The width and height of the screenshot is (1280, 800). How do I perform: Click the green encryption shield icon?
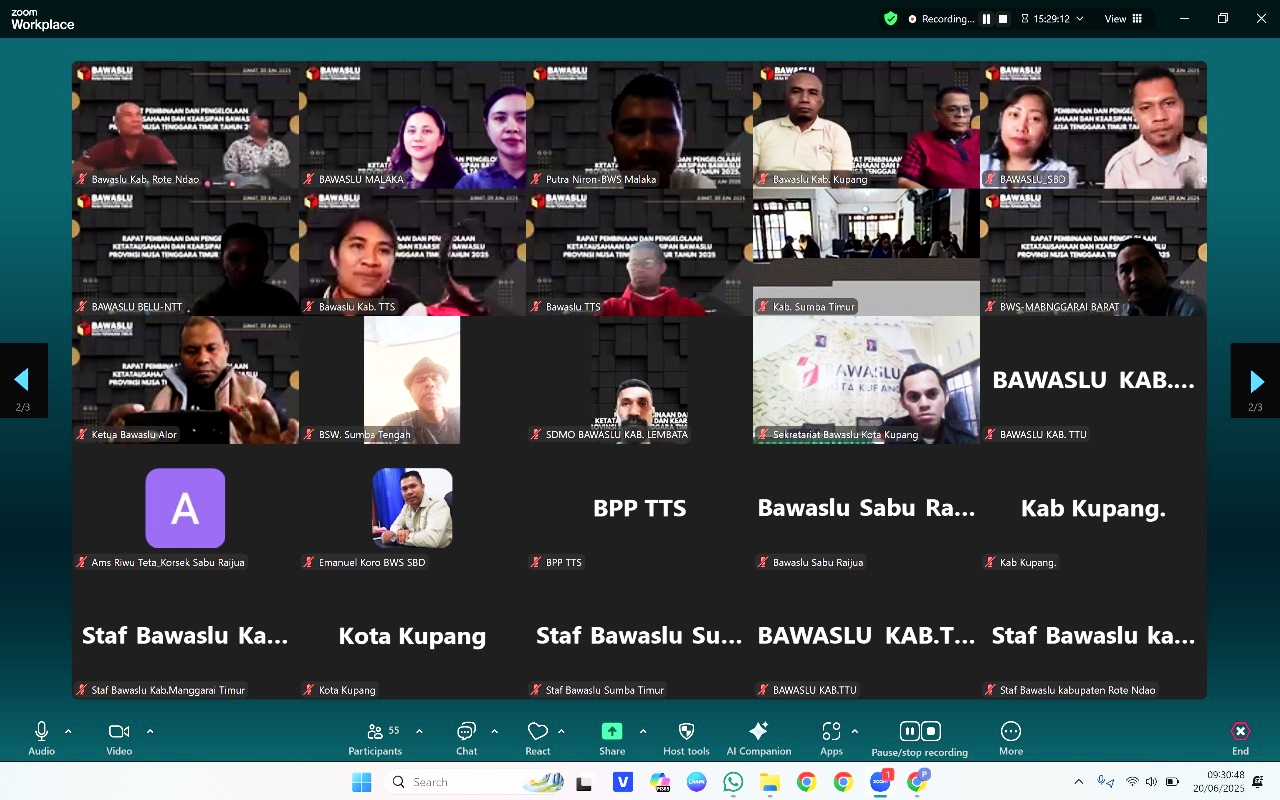pos(890,18)
